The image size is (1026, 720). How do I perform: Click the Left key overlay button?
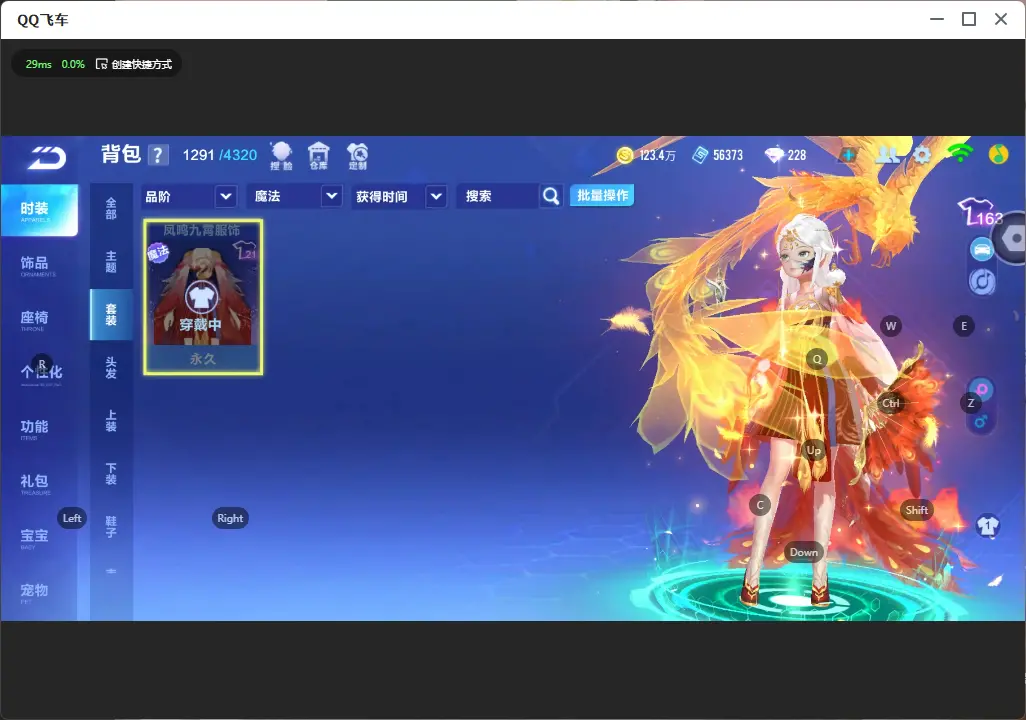72,518
